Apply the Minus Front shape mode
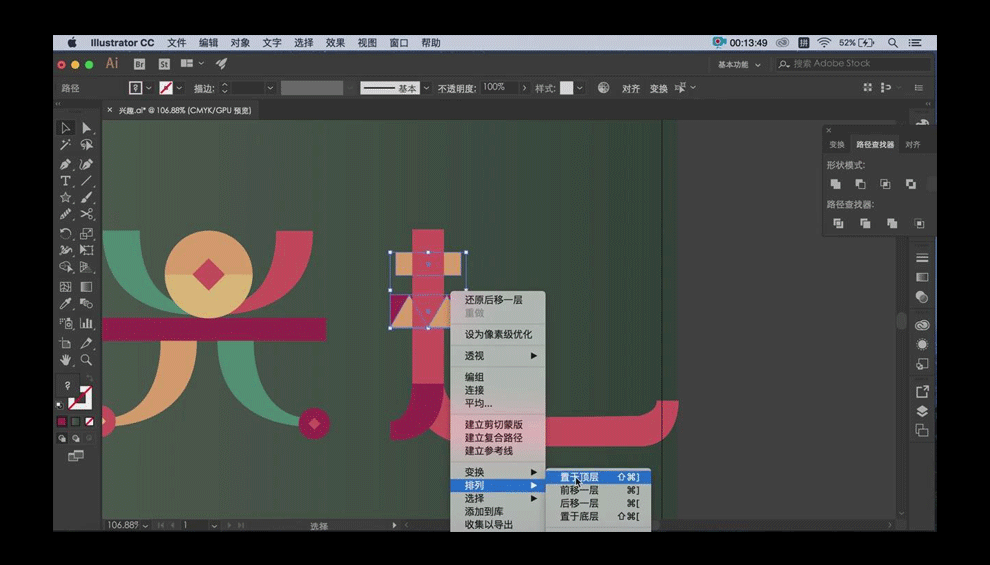 [x=860, y=184]
